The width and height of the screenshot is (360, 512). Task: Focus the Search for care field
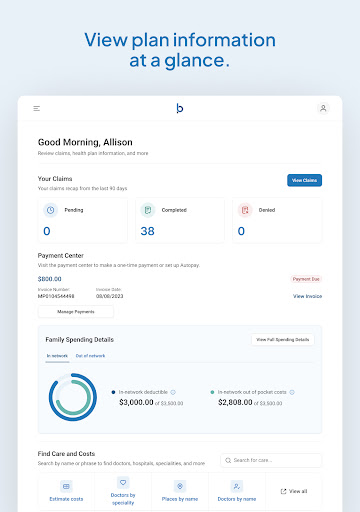click(x=271, y=460)
